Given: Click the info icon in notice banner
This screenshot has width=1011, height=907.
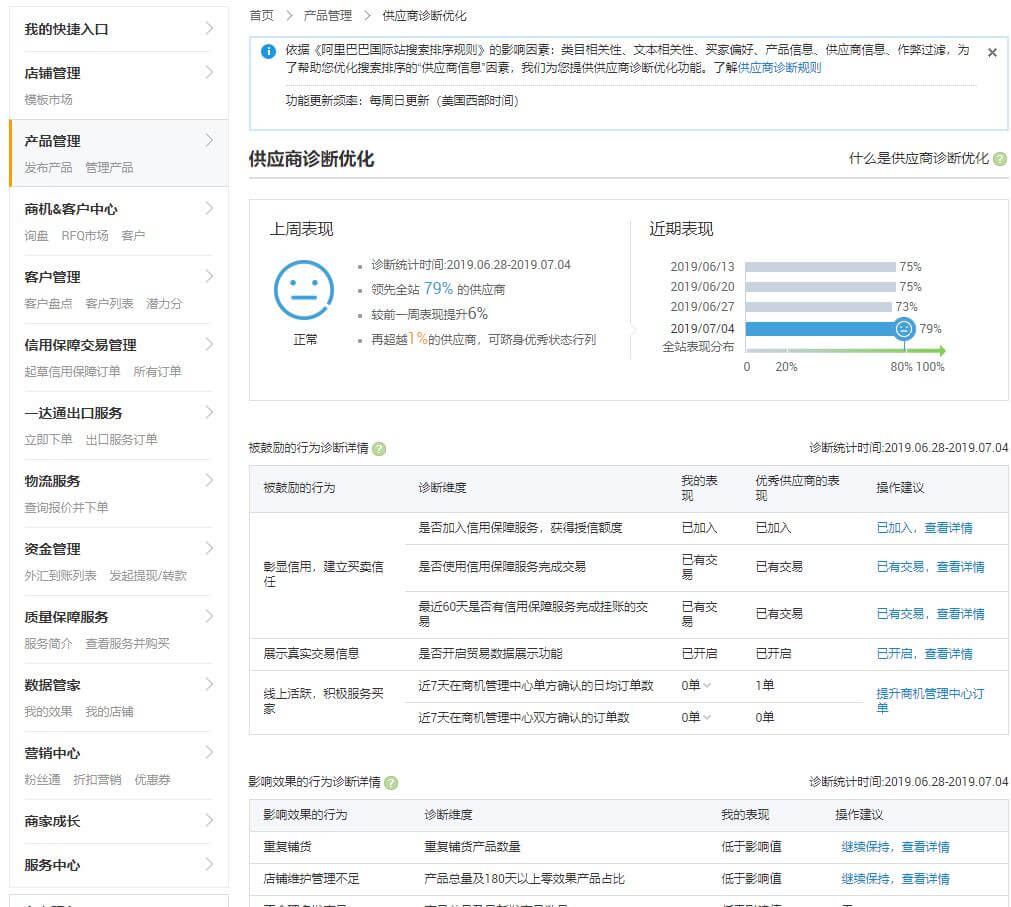Looking at the screenshot, I should tap(268, 52).
